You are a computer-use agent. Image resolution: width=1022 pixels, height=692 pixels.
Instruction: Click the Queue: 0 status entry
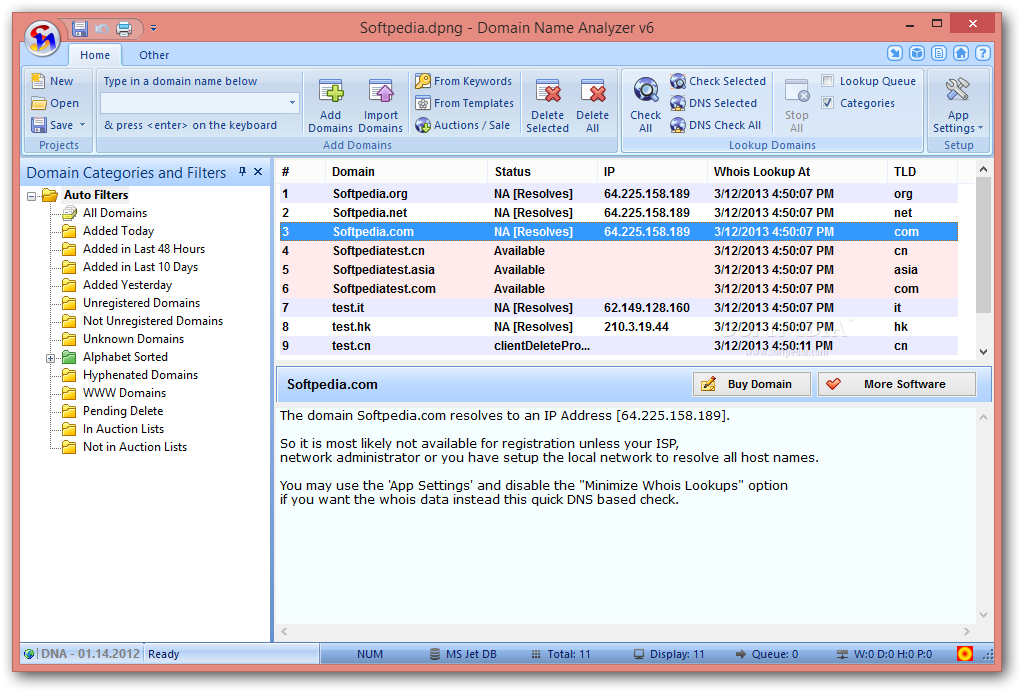click(x=766, y=654)
